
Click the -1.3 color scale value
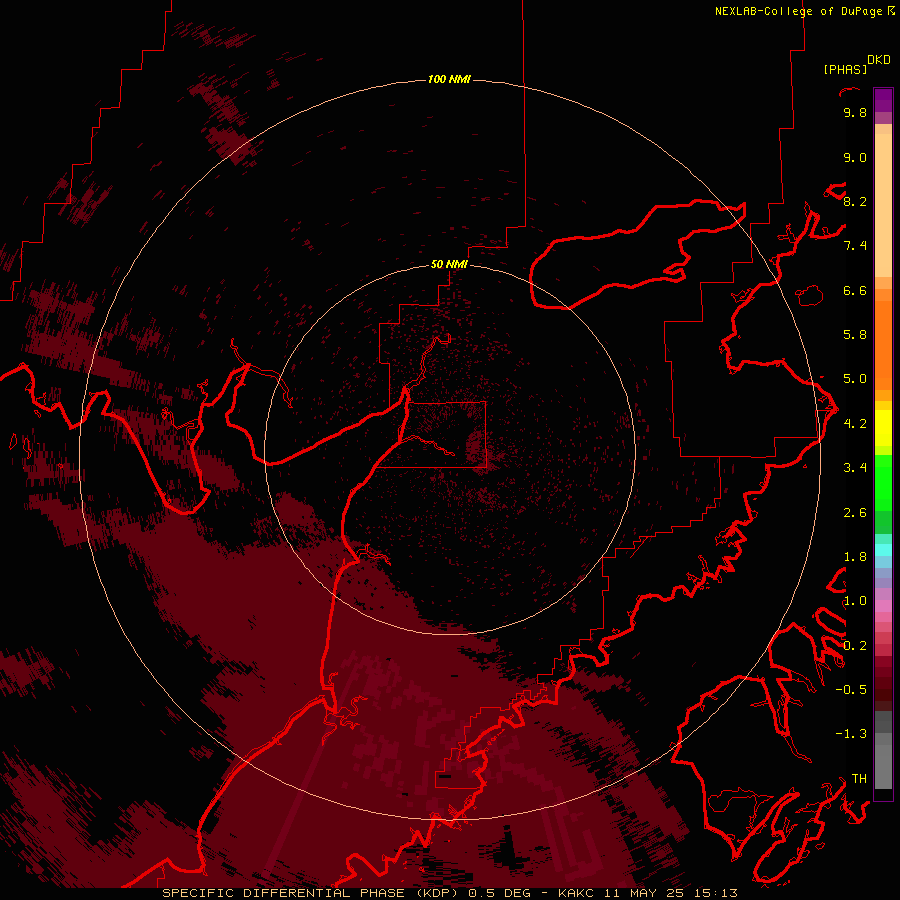click(x=851, y=734)
